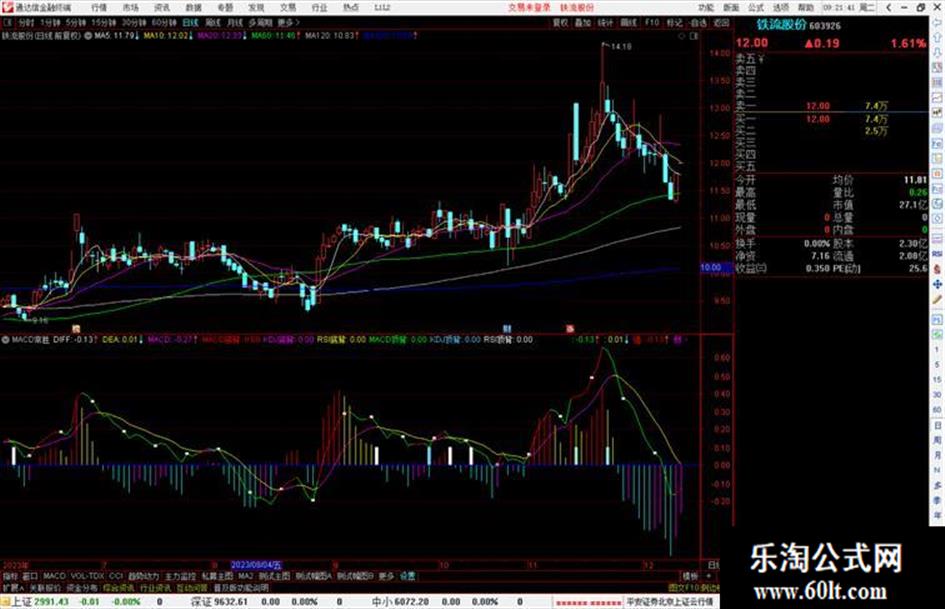
Task: Open F10 company info
Action: point(651,22)
